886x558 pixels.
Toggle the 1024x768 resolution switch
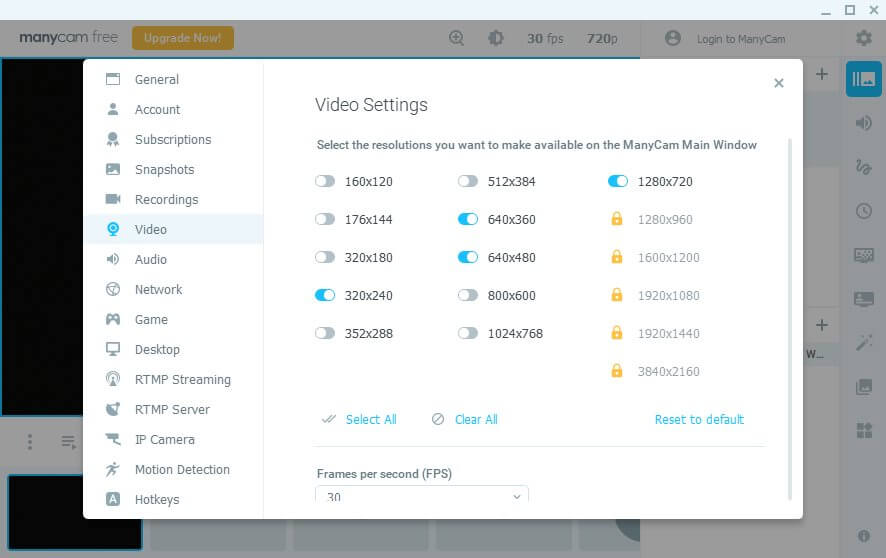[x=468, y=333]
